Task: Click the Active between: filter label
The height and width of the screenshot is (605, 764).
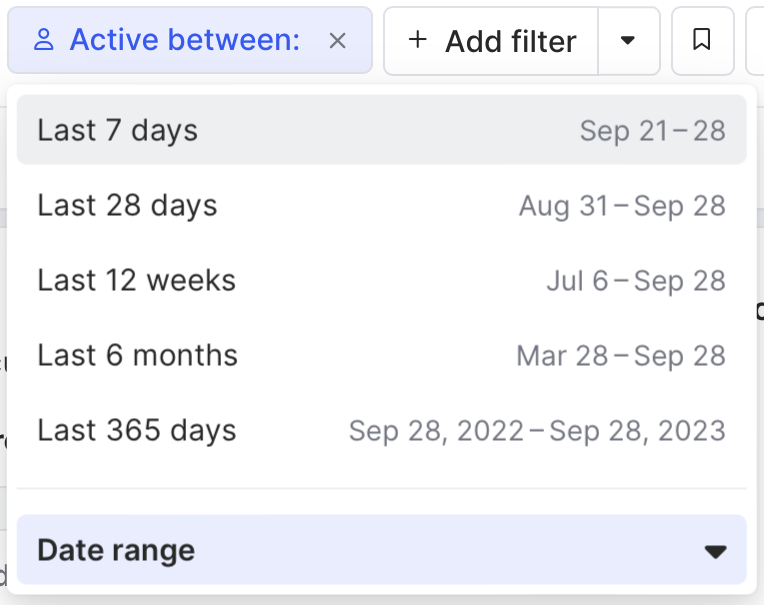Action: click(x=184, y=41)
